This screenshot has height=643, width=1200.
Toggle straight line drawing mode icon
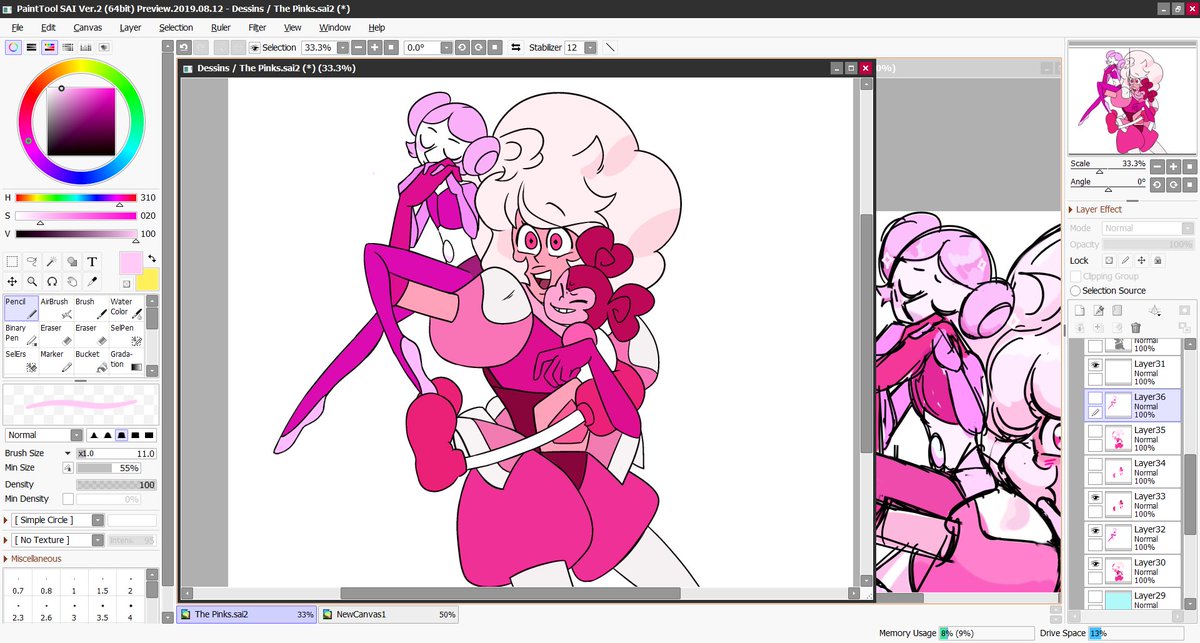click(610, 47)
